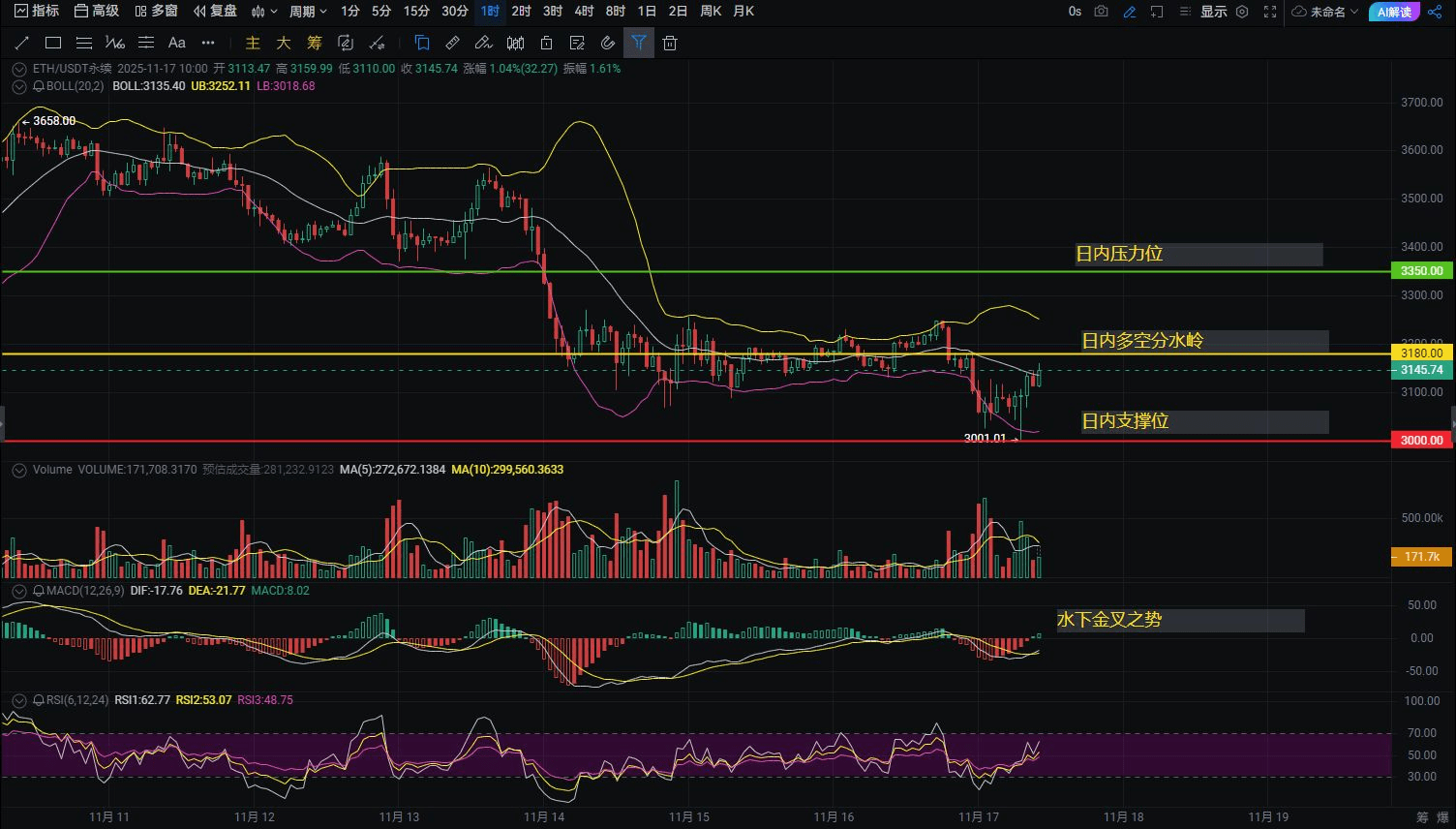Image resolution: width=1456 pixels, height=829 pixels.
Task: Switch to the 15分 timeframe
Action: click(x=416, y=12)
